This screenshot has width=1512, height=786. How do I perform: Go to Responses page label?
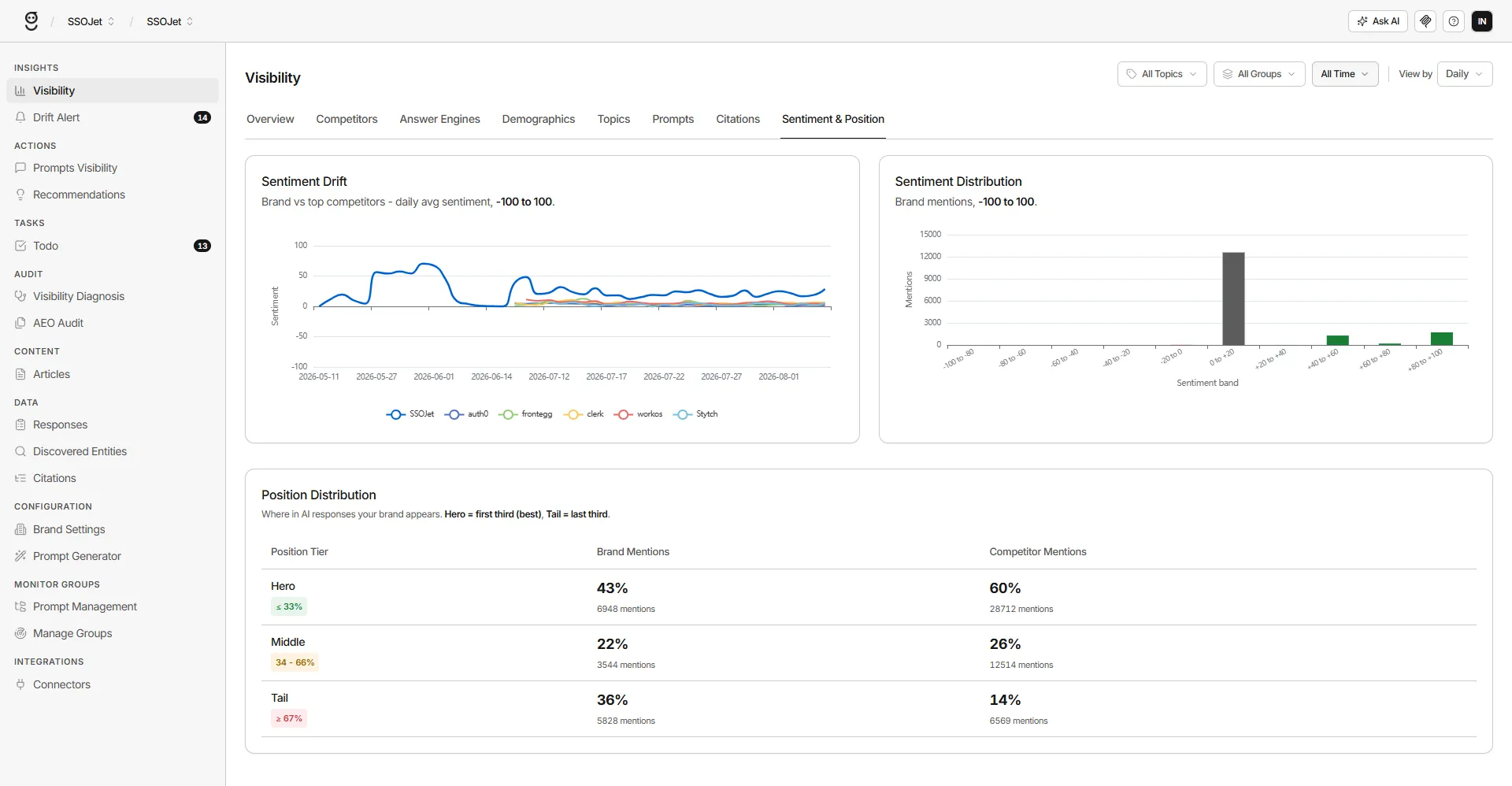tap(60, 425)
